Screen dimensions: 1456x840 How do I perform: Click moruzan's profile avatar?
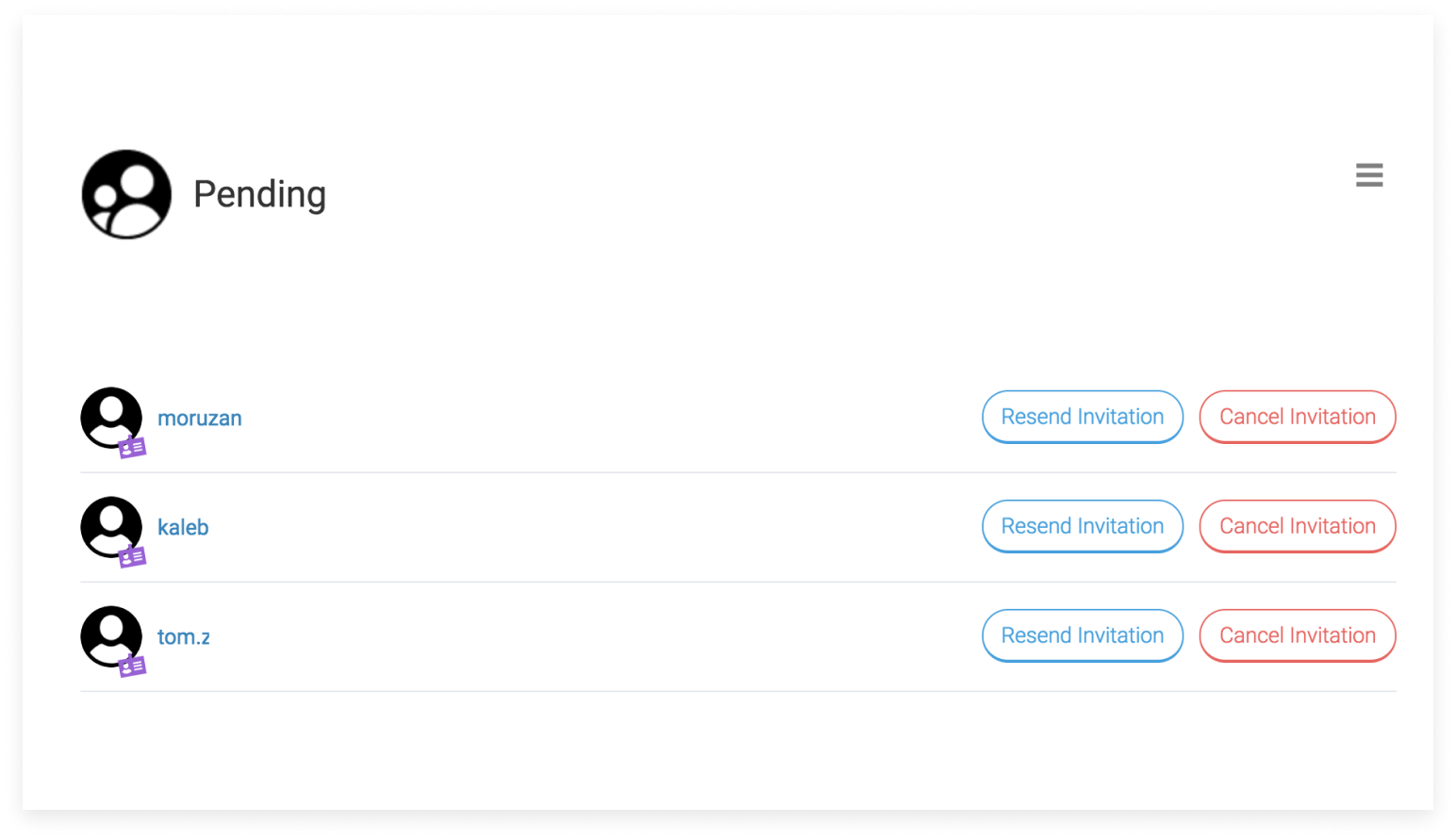click(x=111, y=418)
